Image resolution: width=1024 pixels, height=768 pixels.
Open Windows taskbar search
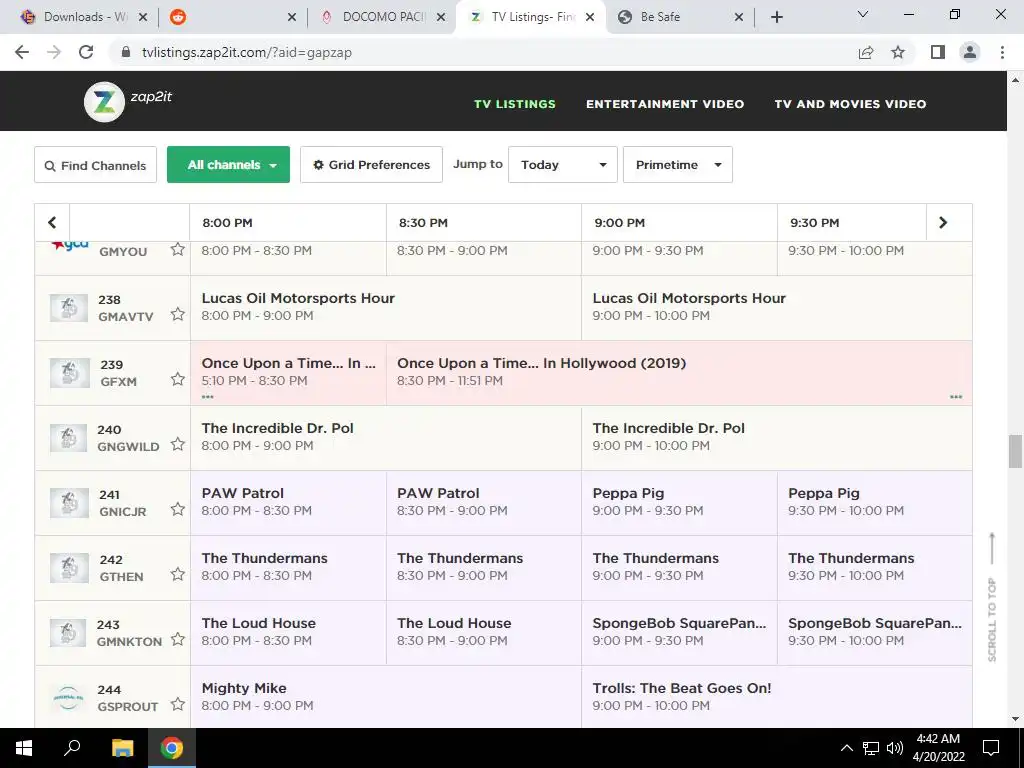72,748
